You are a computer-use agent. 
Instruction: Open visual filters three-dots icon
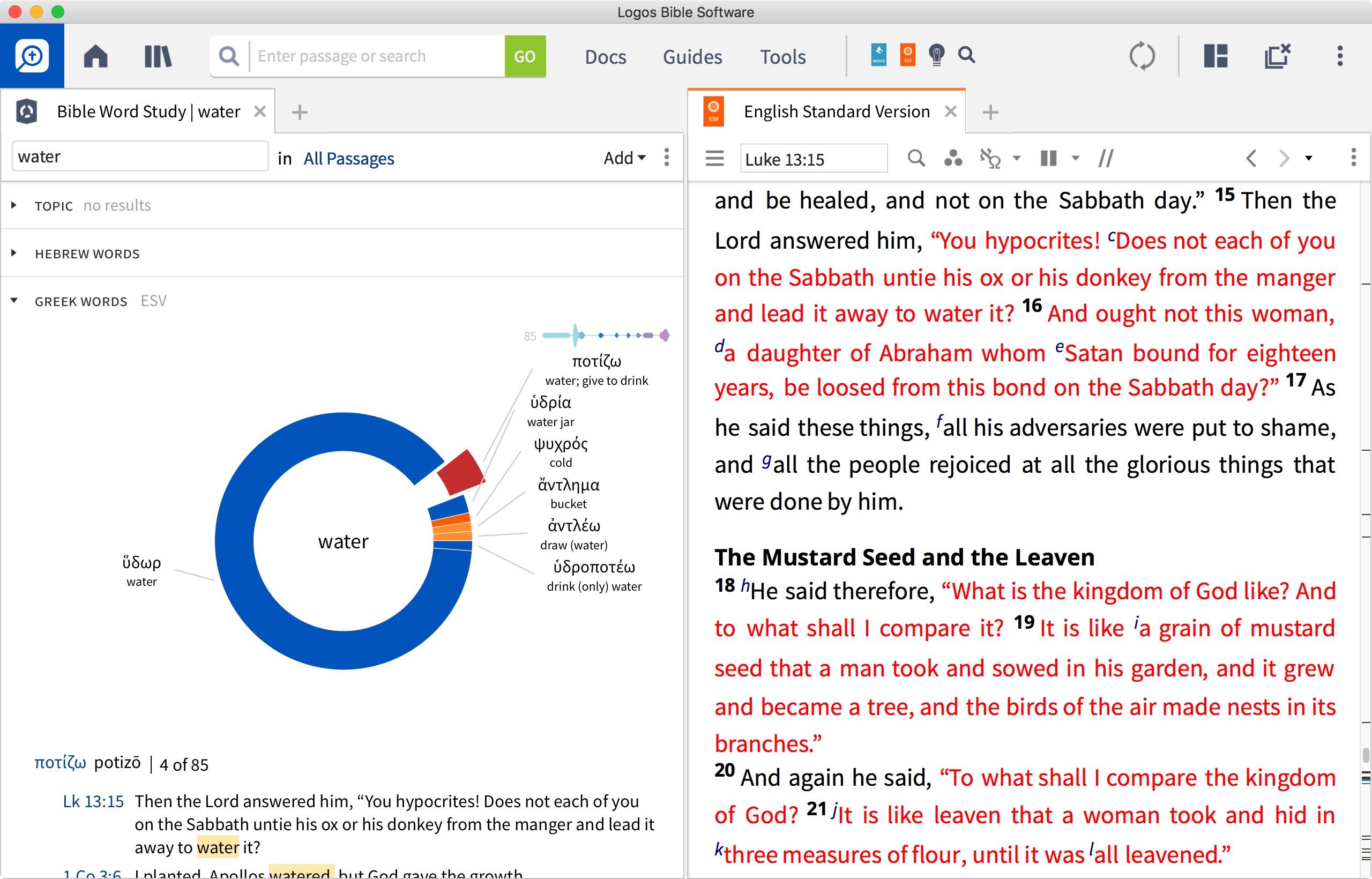pos(953,158)
